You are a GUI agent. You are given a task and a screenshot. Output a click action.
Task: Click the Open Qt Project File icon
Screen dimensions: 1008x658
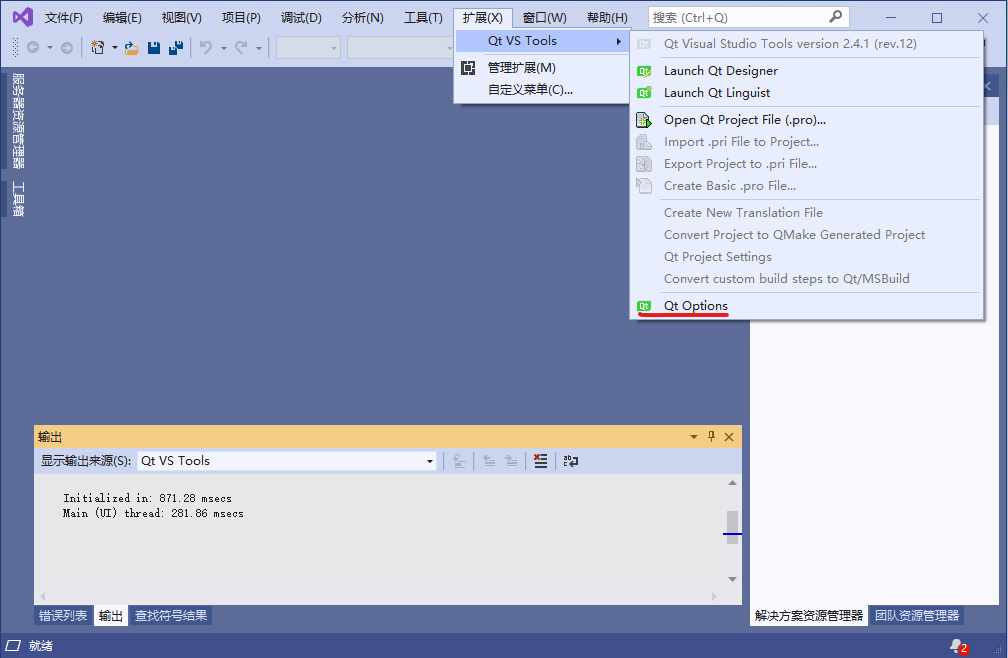point(644,120)
